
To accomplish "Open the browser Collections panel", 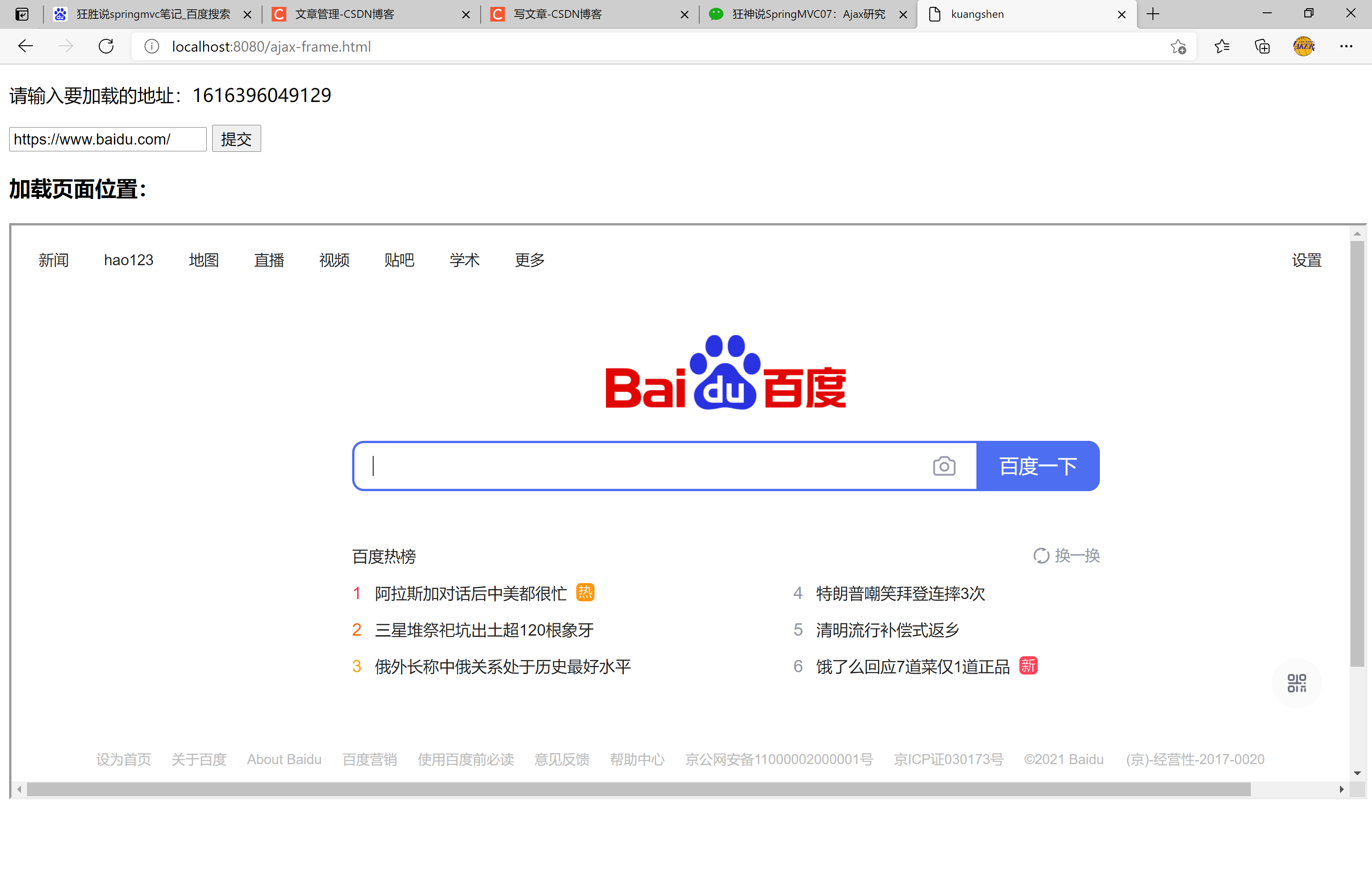I will point(1262,46).
